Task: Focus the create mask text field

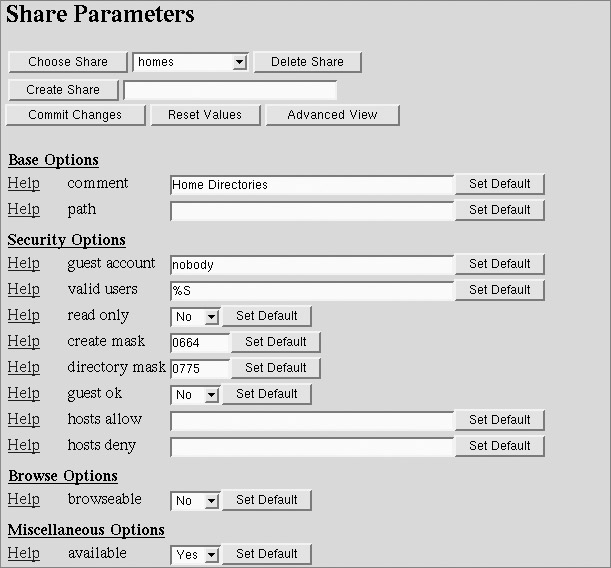Action: (200, 342)
